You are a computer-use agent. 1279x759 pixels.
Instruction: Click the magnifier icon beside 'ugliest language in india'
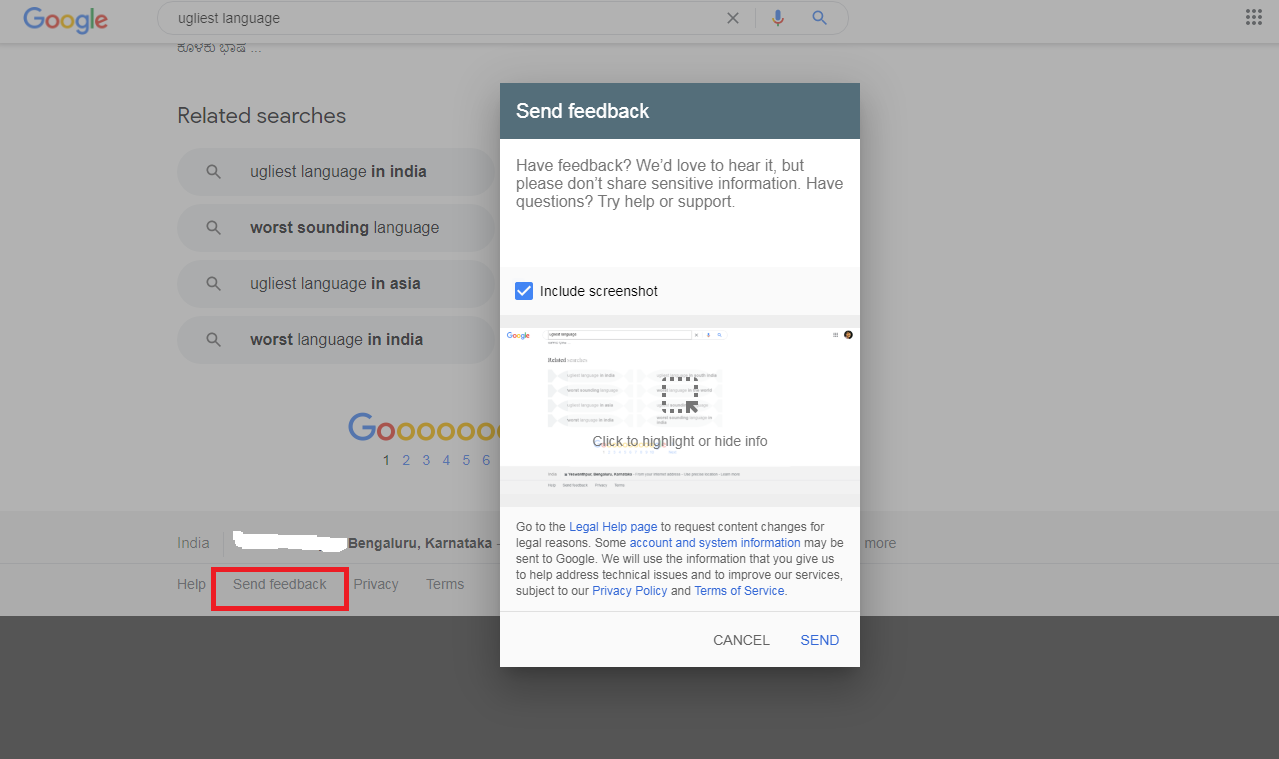click(213, 172)
